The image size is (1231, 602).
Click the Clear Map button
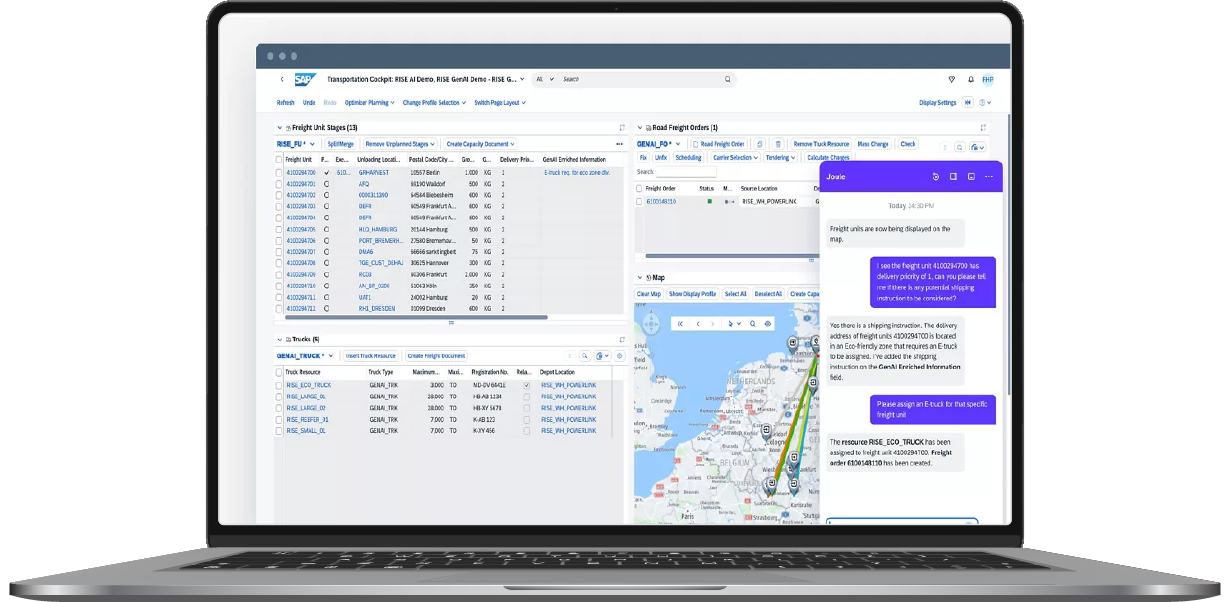tap(650, 292)
